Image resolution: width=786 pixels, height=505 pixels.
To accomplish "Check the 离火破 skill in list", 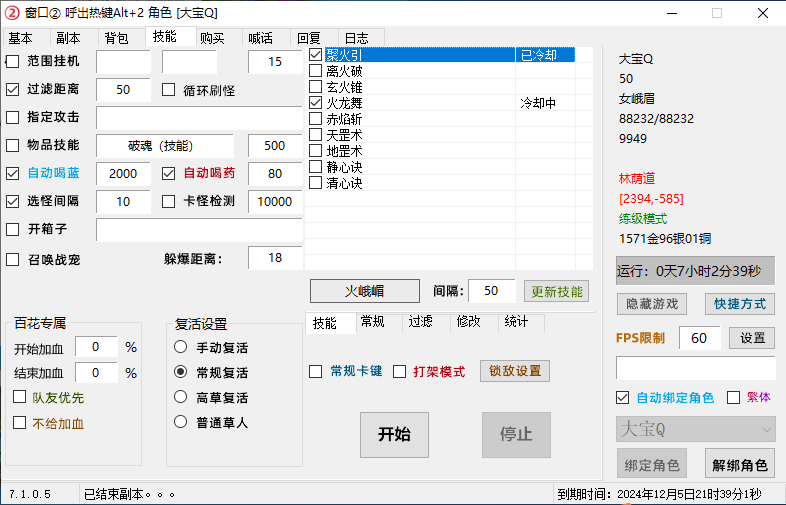I will pyautogui.click(x=316, y=71).
